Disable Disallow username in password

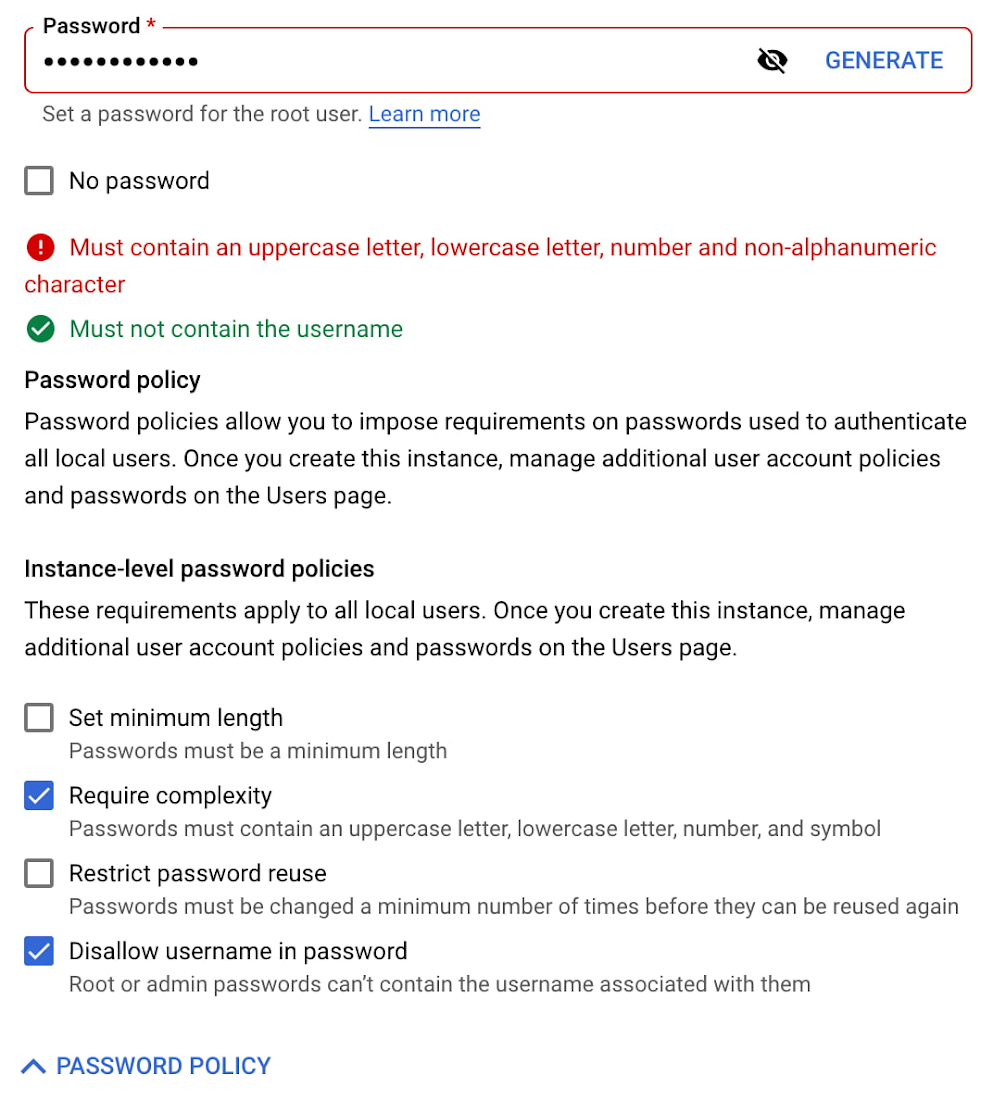tap(38, 951)
